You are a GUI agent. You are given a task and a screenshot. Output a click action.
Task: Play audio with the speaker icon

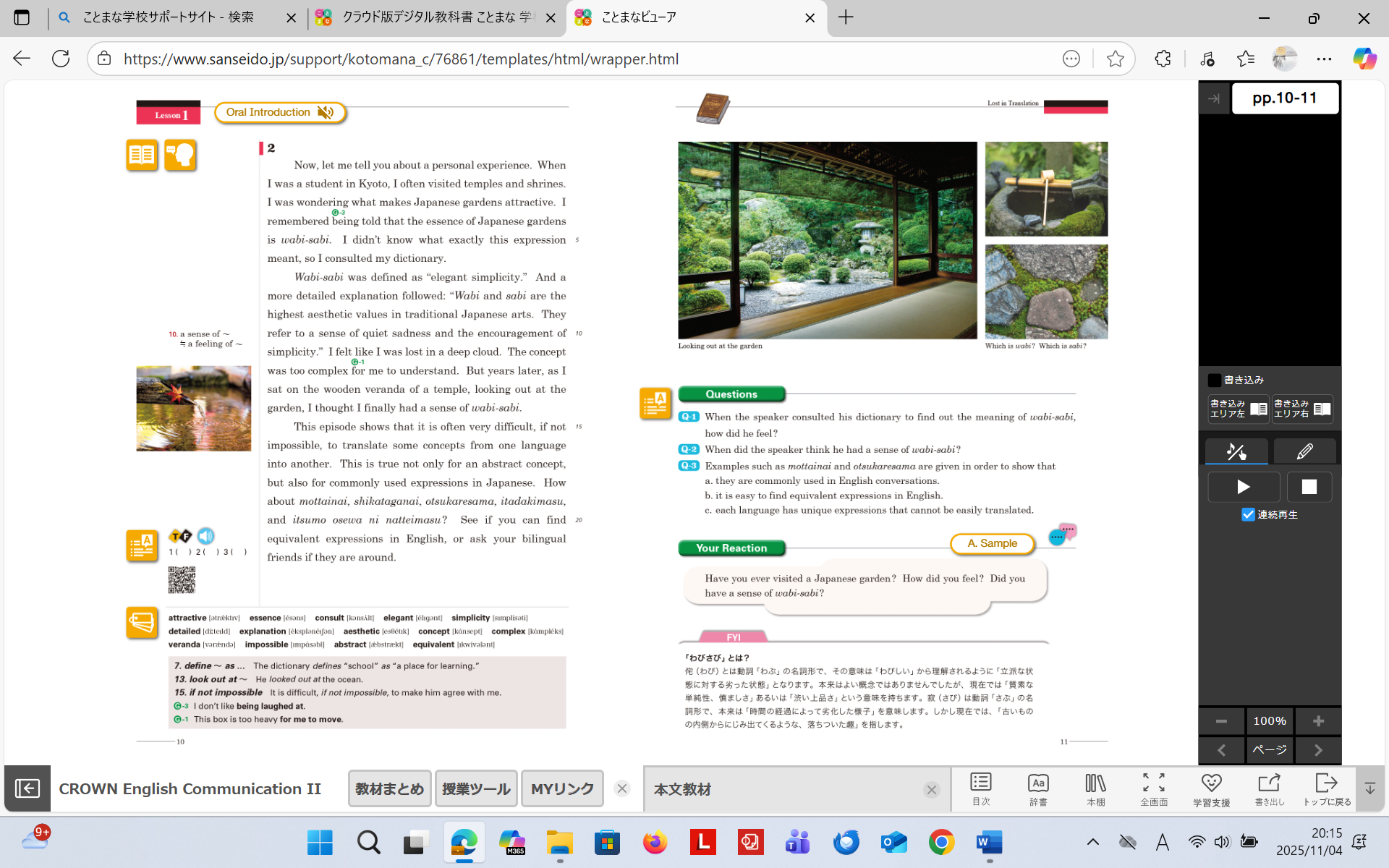click(206, 536)
